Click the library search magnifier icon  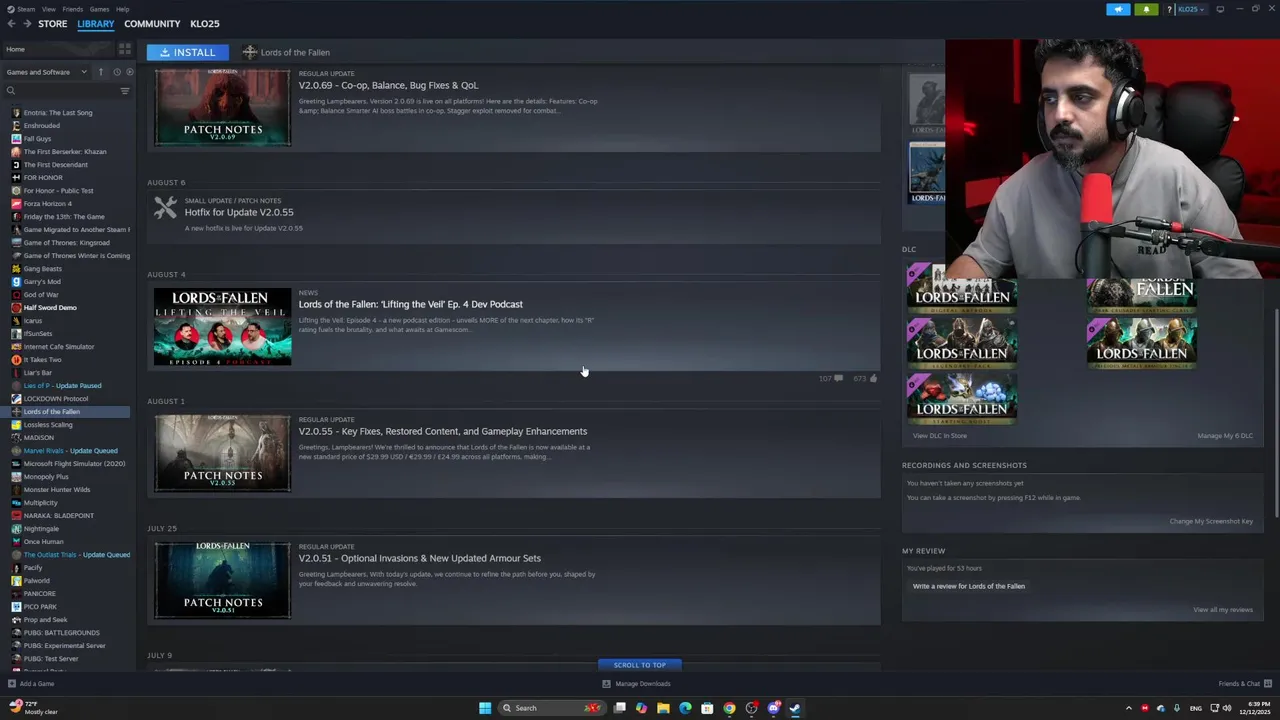point(11,91)
